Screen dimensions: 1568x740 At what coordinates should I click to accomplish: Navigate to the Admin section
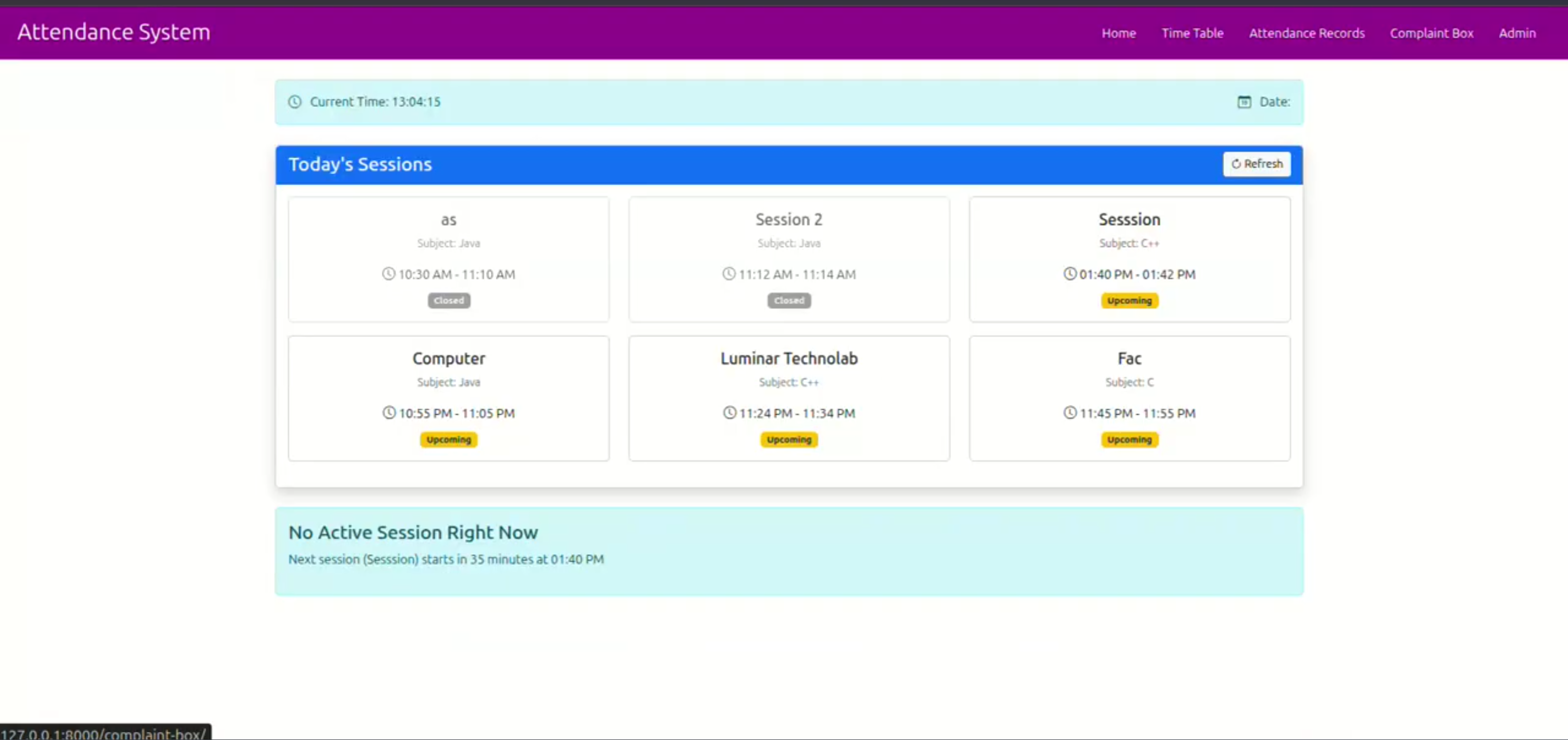point(1517,33)
